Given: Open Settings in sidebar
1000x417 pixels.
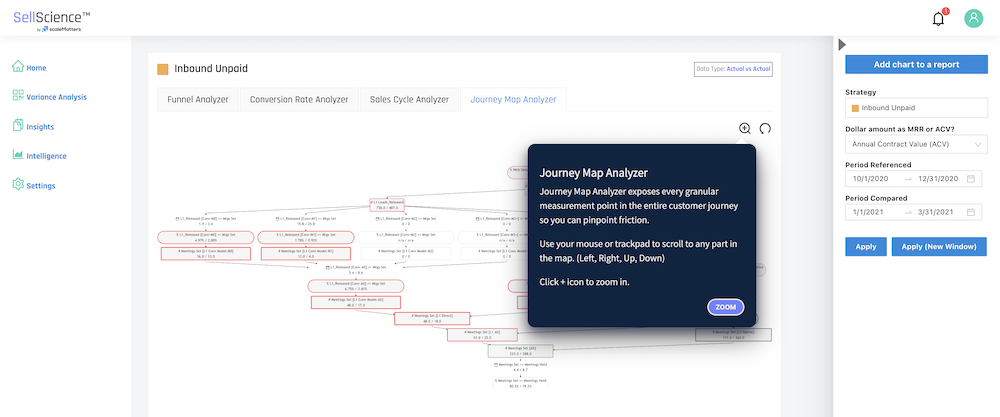Looking at the screenshot, I should [41, 186].
